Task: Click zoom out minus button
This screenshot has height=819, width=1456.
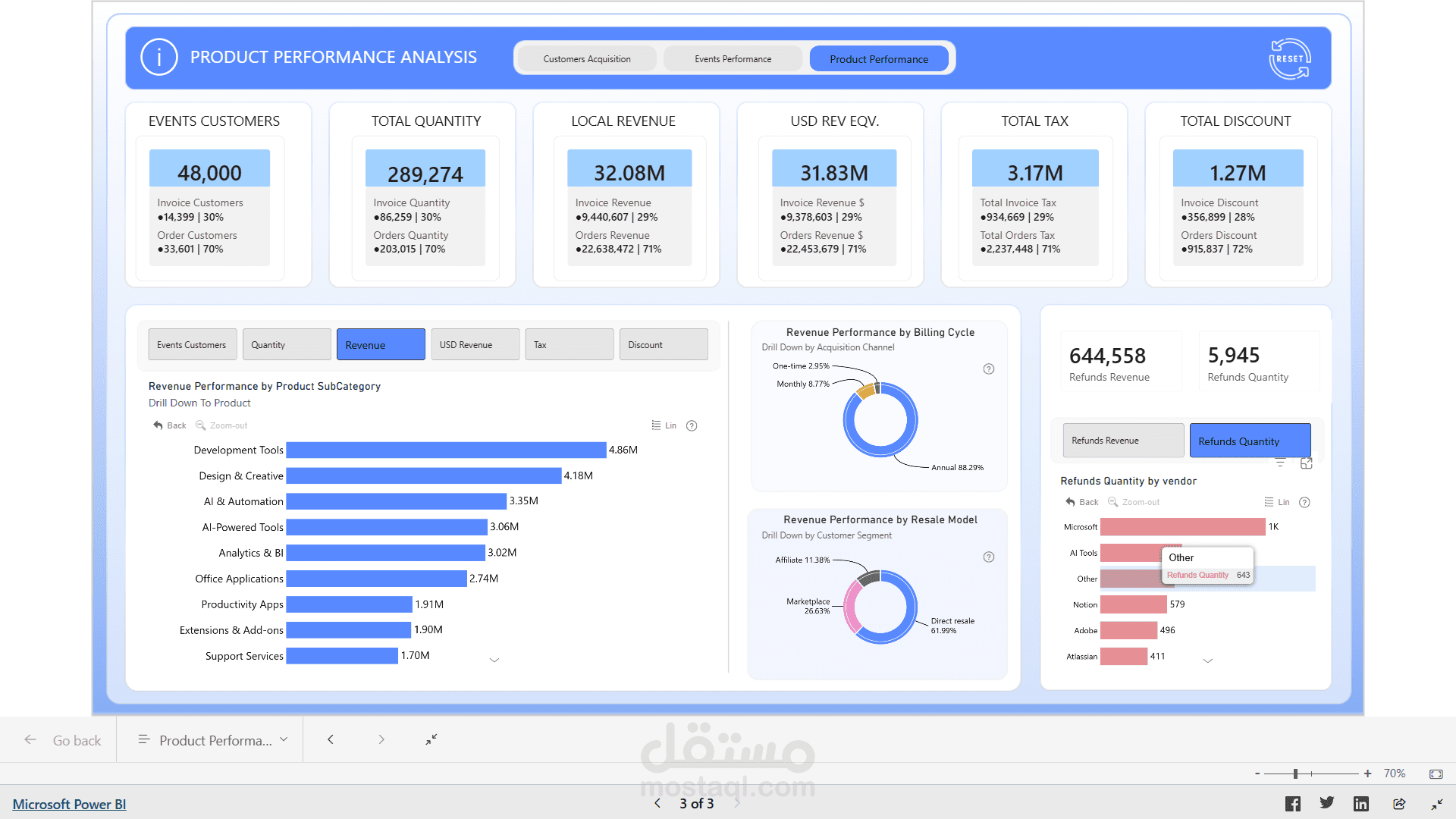Action: tap(1257, 773)
